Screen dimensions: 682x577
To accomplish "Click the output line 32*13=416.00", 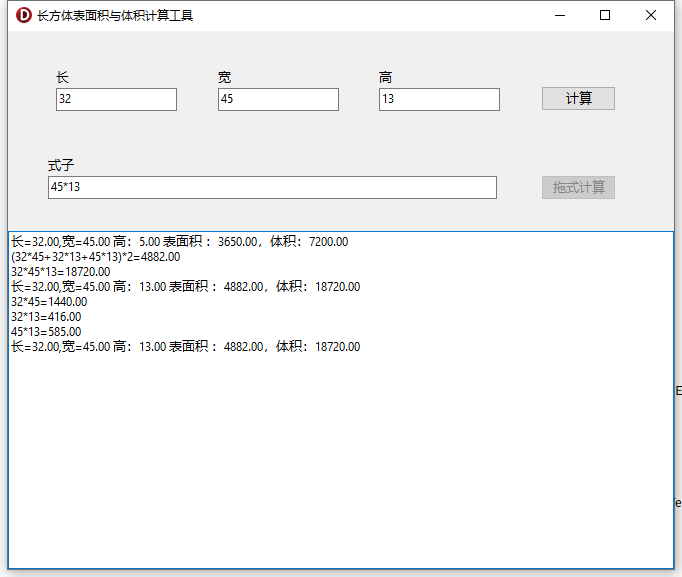I will coord(46,317).
